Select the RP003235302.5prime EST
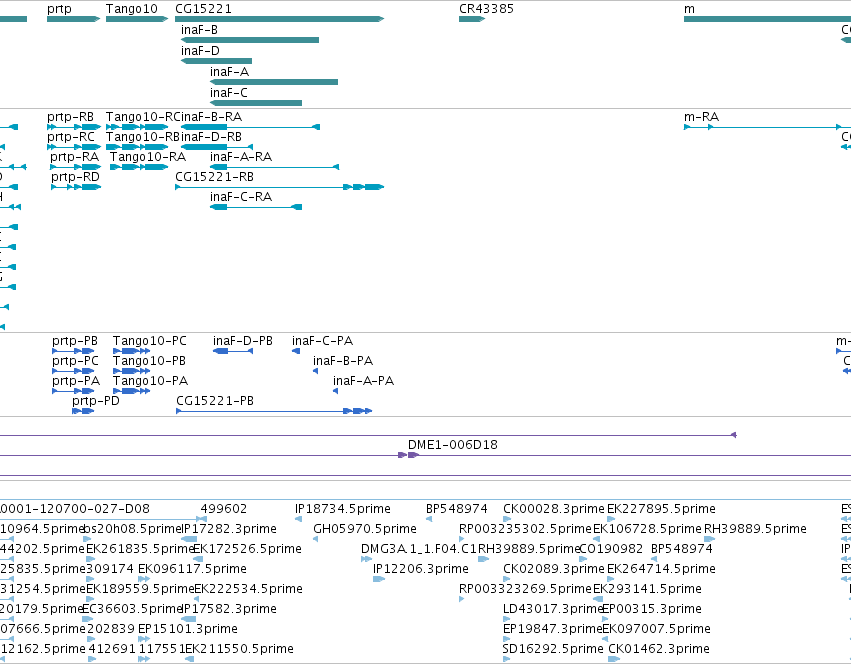 [x=525, y=529]
